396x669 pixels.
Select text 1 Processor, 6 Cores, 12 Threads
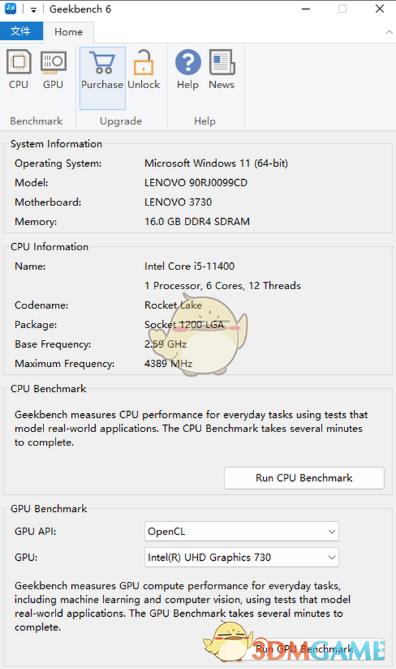[x=223, y=286]
